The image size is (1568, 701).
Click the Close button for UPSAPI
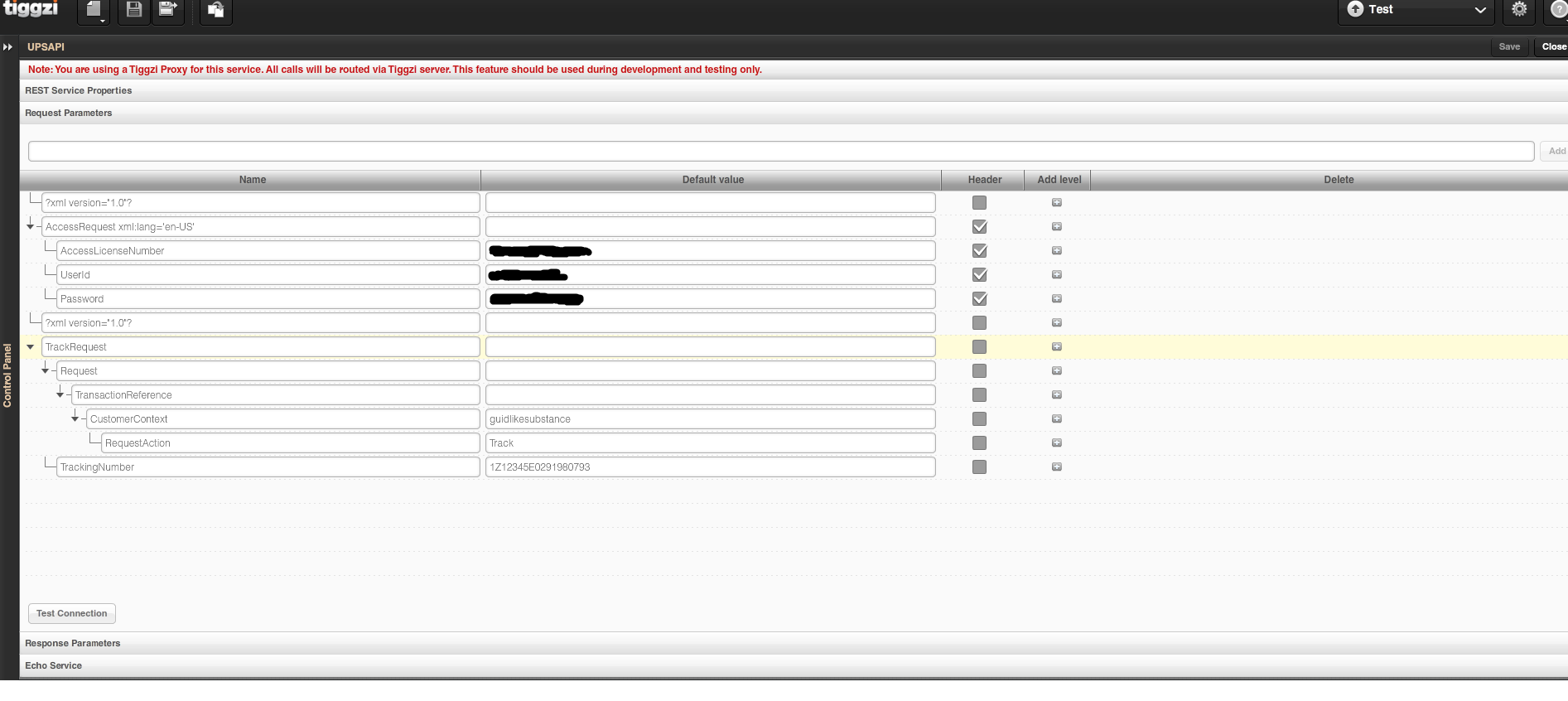click(x=1553, y=47)
